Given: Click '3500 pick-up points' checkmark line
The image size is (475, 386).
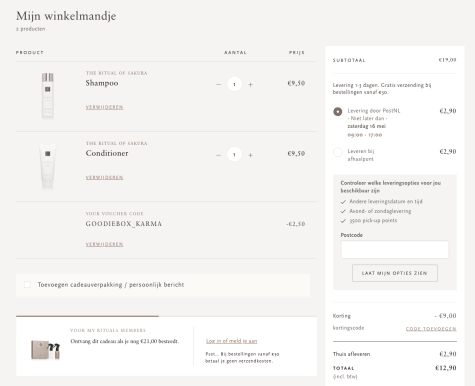Looking at the screenshot, I should [x=369, y=220].
